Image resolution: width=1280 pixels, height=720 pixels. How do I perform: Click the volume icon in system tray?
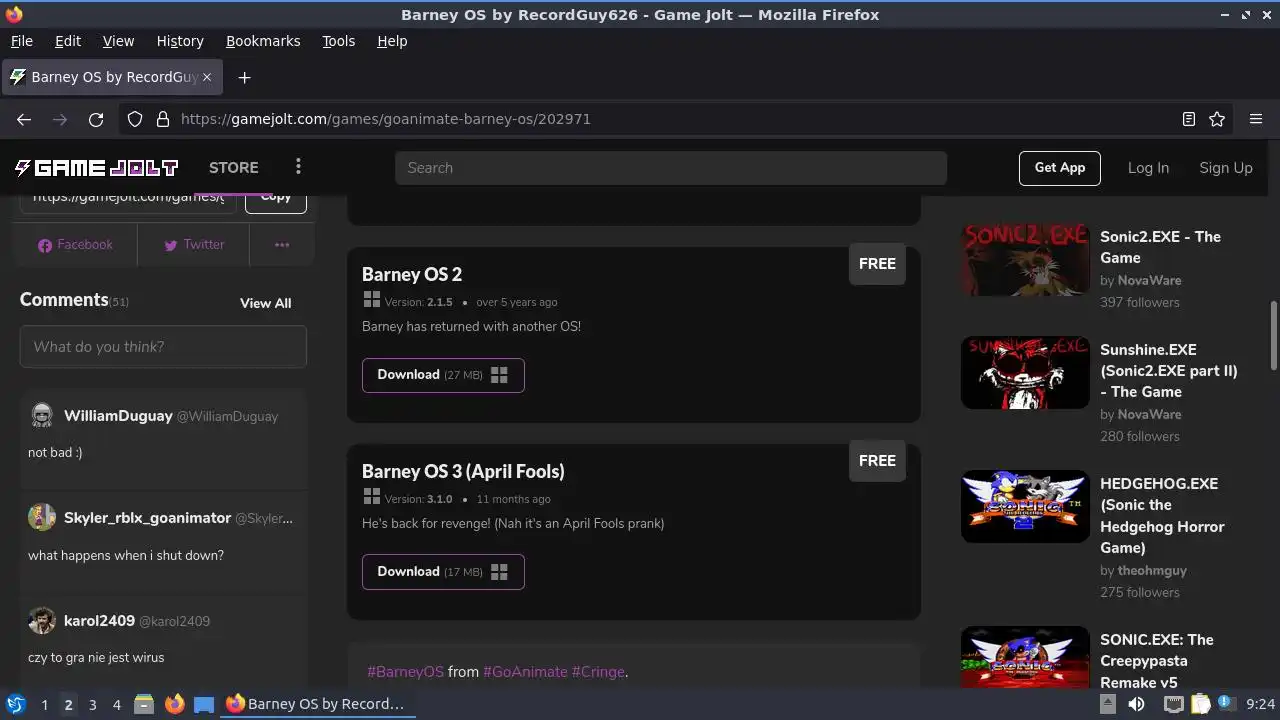point(1136,704)
